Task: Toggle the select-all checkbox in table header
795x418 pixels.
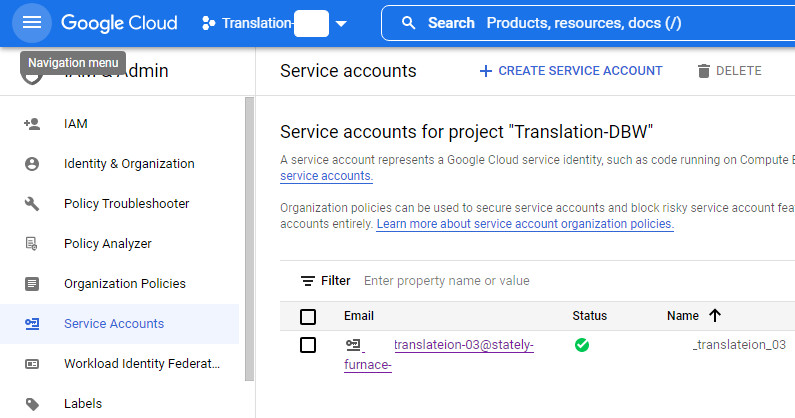Action: tap(308, 317)
